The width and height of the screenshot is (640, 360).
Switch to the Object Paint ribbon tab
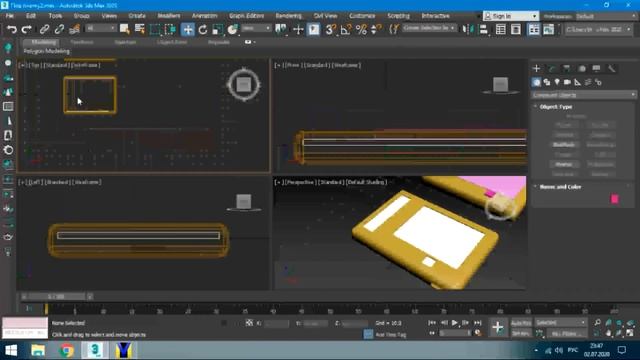click(172, 42)
